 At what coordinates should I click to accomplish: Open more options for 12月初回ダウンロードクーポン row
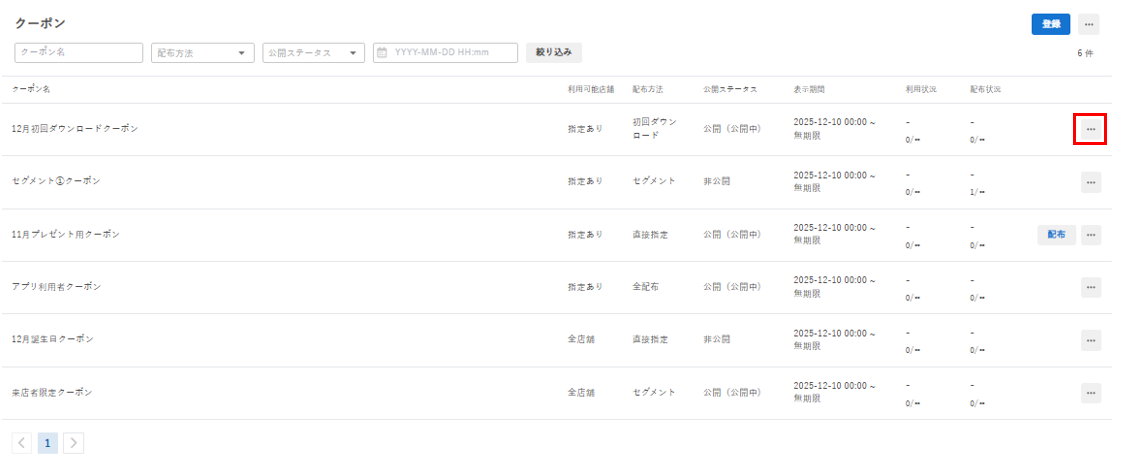click(x=1090, y=129)
